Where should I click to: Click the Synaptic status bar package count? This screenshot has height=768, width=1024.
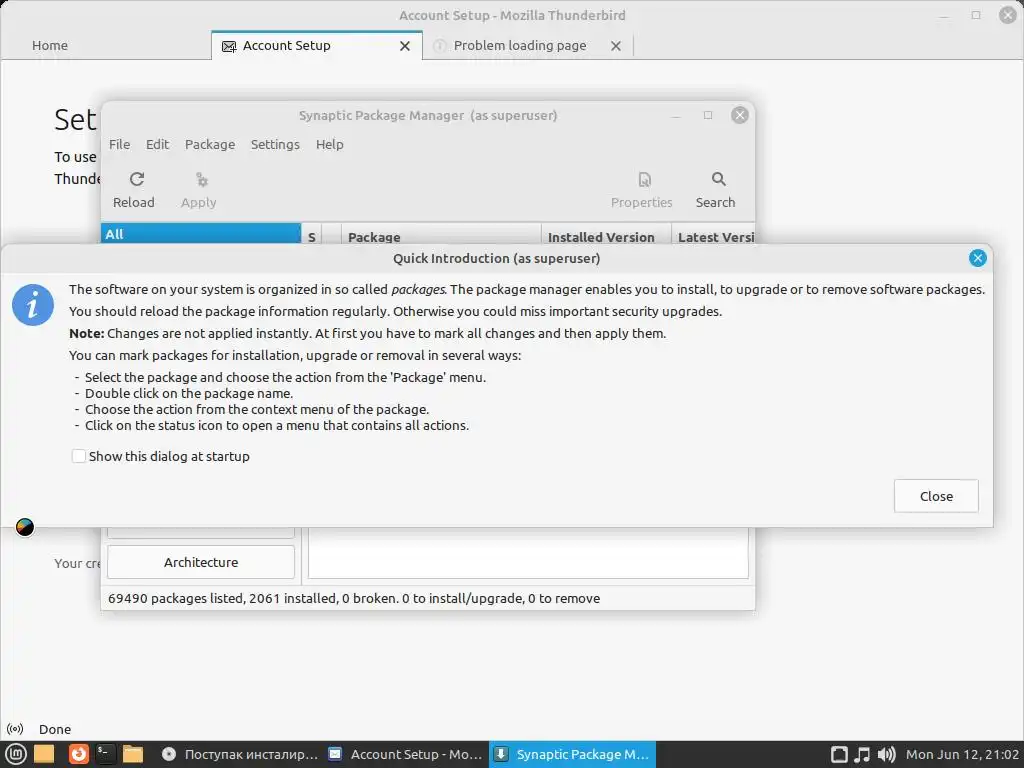(x=353, y=598)
